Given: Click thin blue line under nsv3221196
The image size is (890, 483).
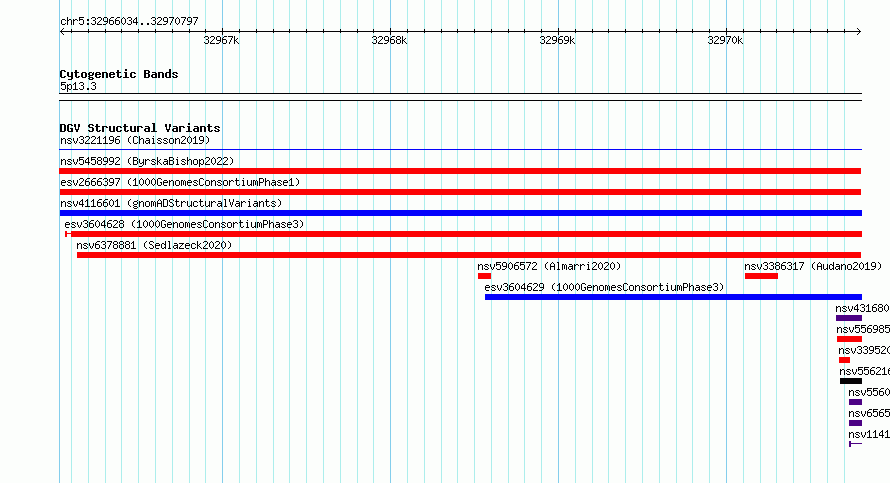Looking at the screenshot, I should [460, 150].
